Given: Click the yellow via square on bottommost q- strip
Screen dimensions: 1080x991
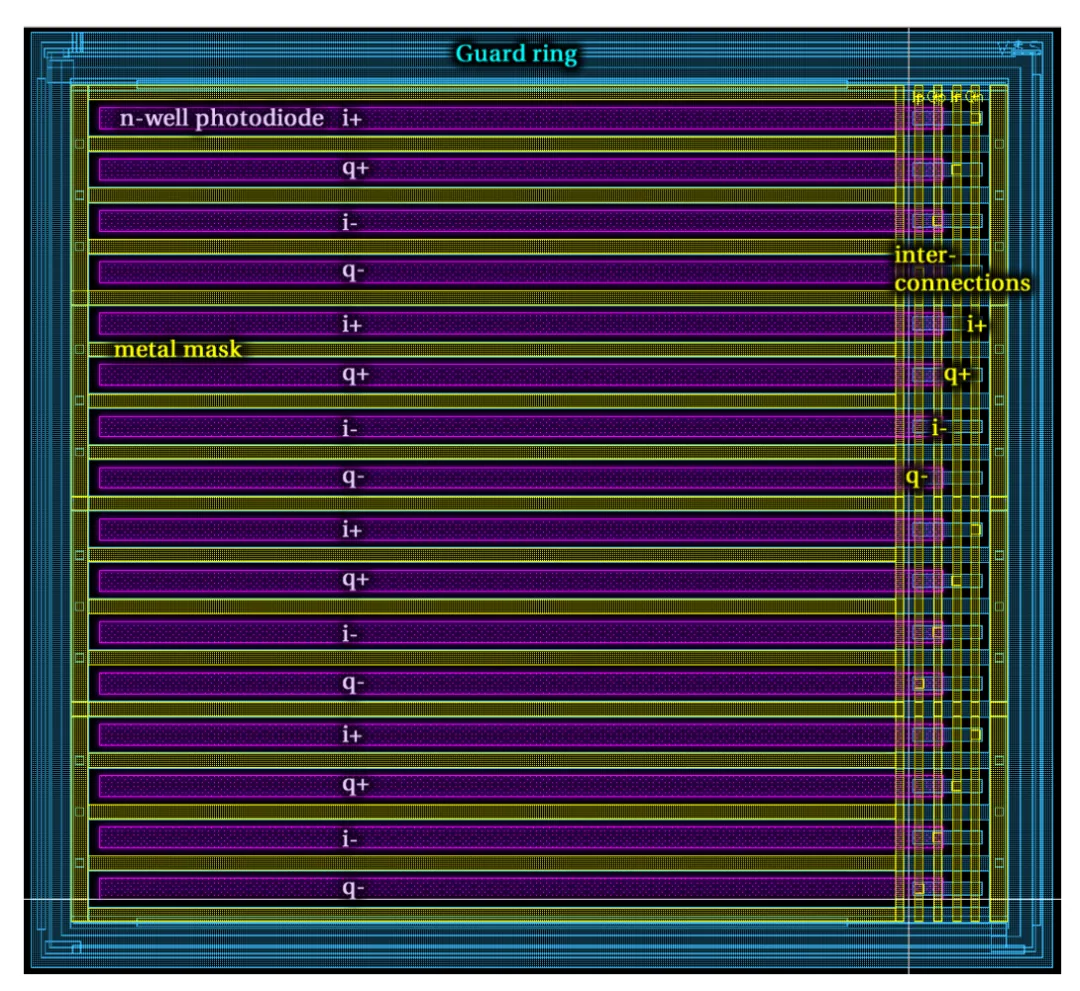Looking at the screenshot, I should [918, 888].
